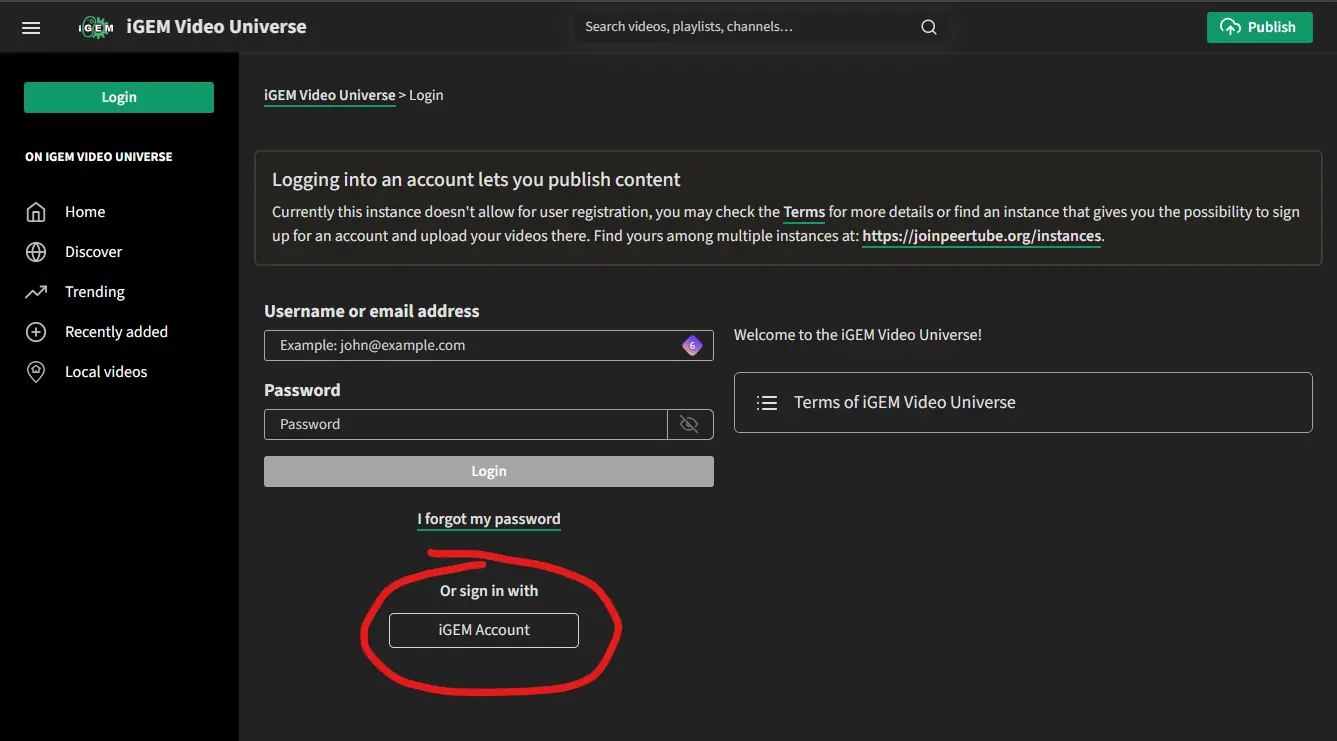Viewport: 1337px width, 741px height.
Task: Toggle password visibility eye icon
Action: pyautogui.click(x=689, y=424)
